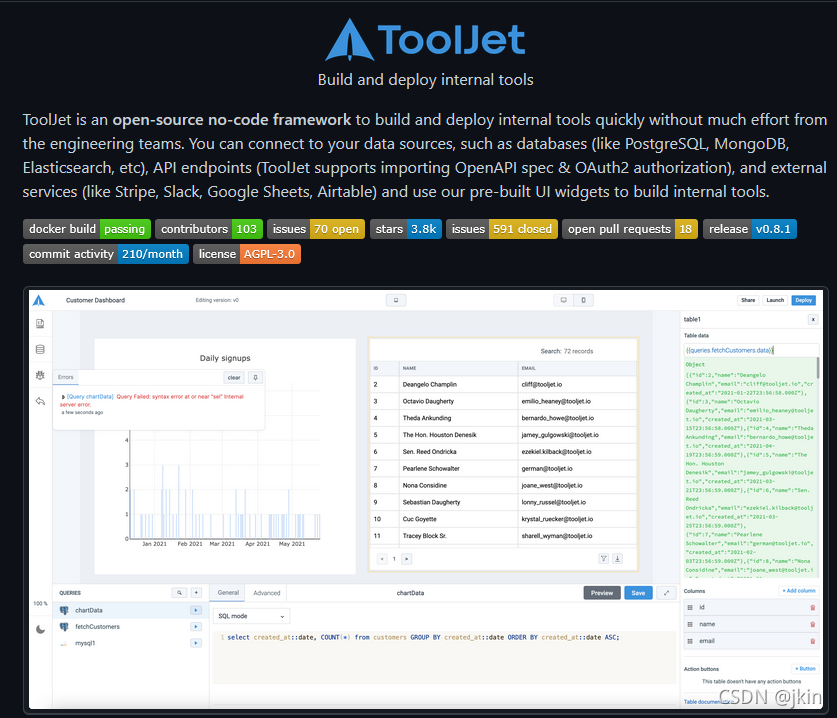
Task: Expand the Query chartData error entry
Action: pyautogui.click(x=63, y=397)
